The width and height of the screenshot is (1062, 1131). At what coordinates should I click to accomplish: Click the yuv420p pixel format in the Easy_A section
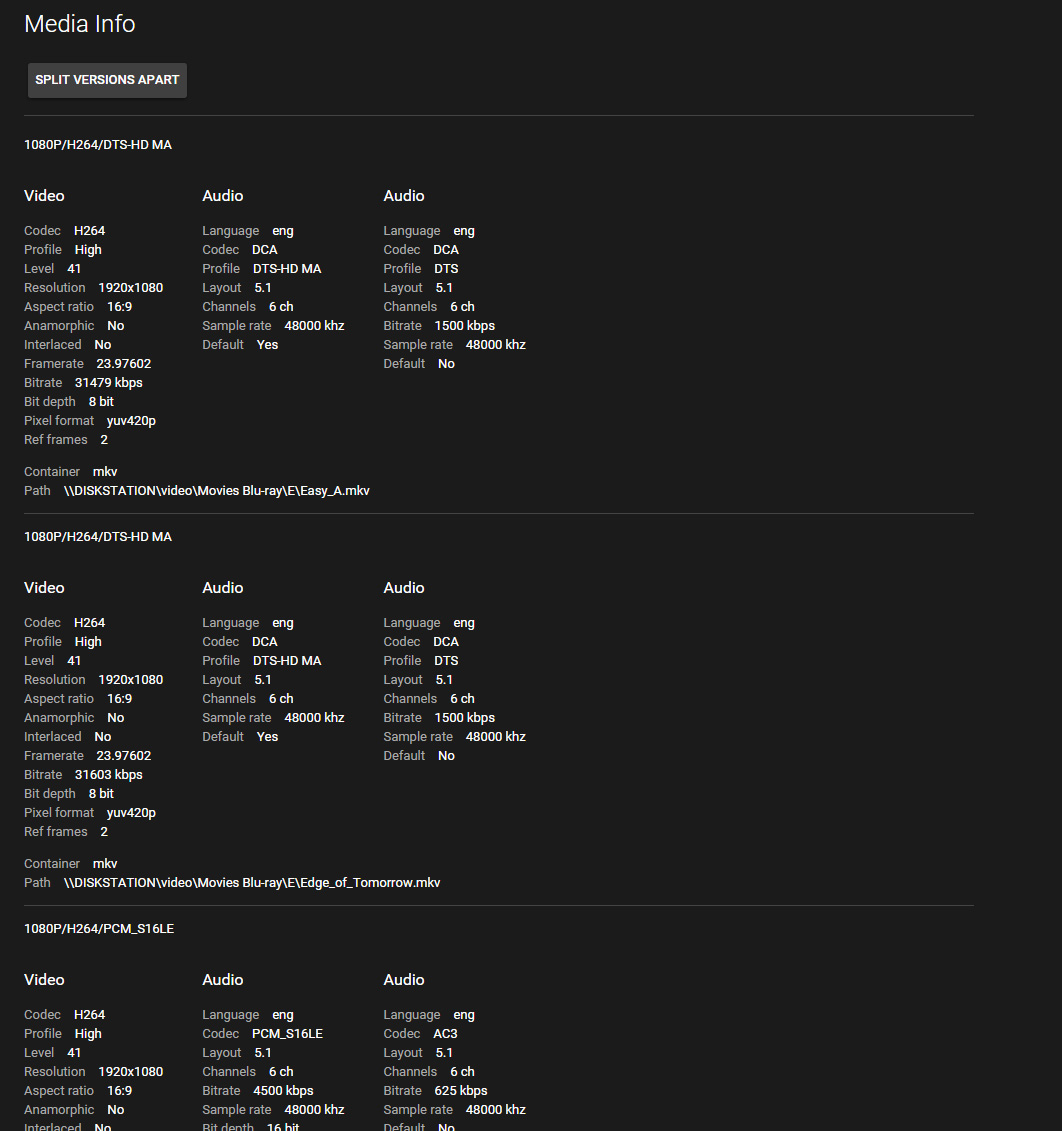pyautogui.click(x=131, y=421)
